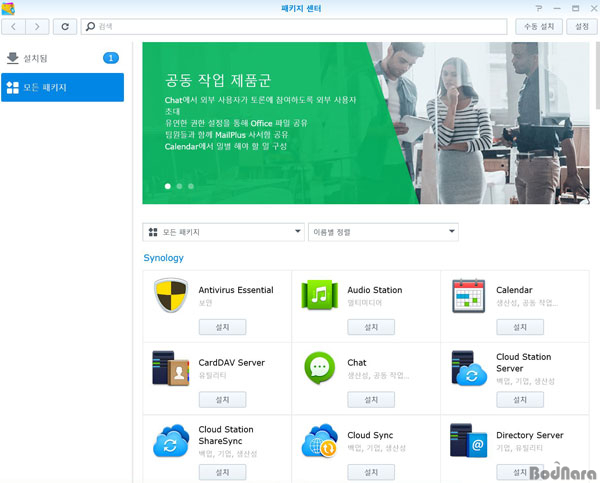This screenshot has height=483, width=600.
Task: Click the CardDAV Server icon
Action: pos(171,368)
